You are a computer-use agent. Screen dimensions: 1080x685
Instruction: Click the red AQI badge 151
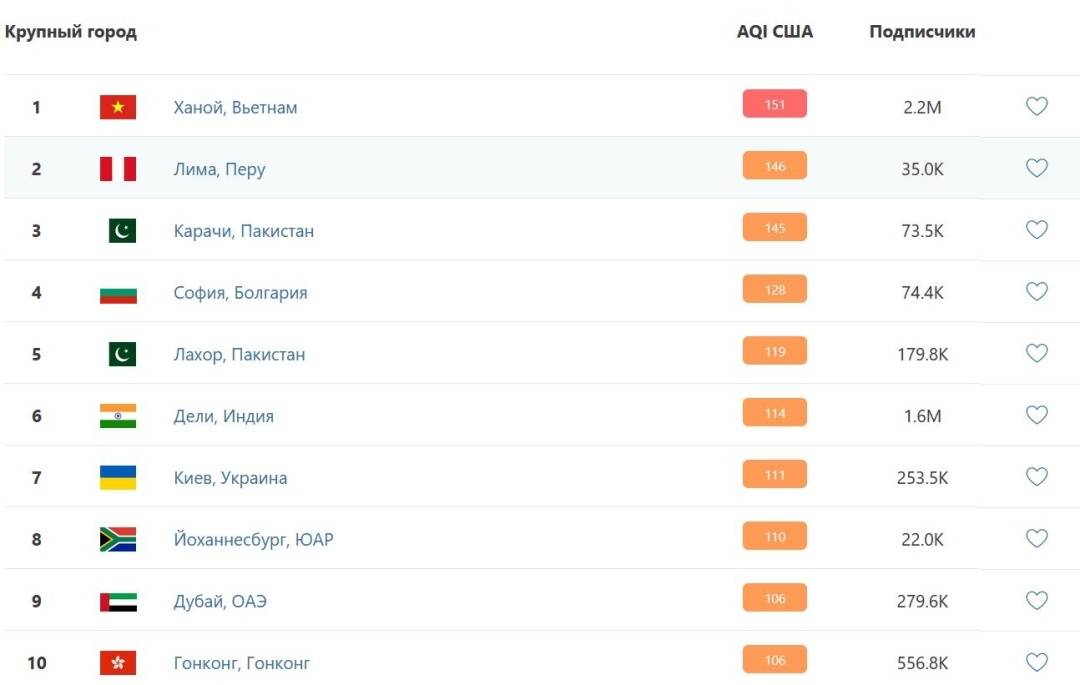click(774, 104)
